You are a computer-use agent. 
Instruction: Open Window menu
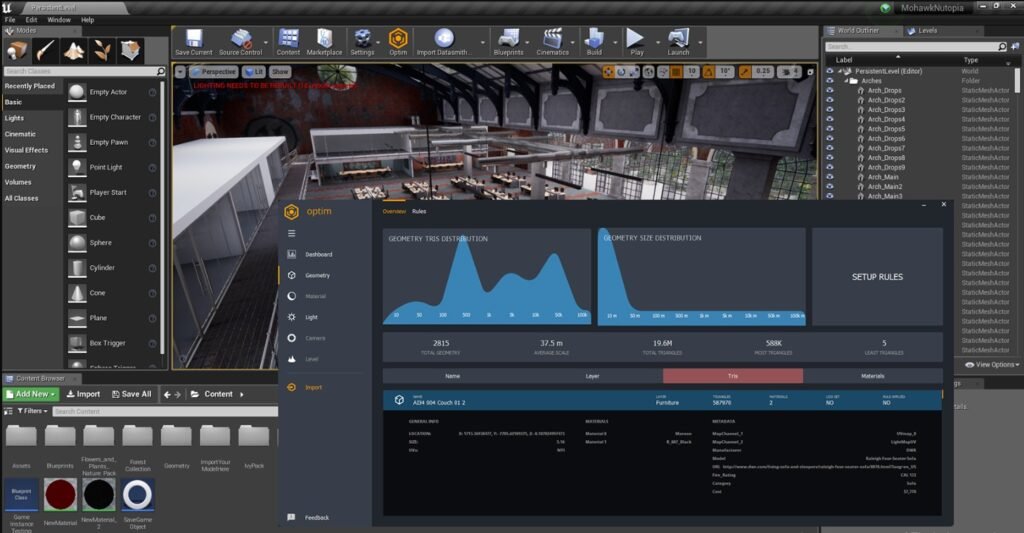click(59, 20)
